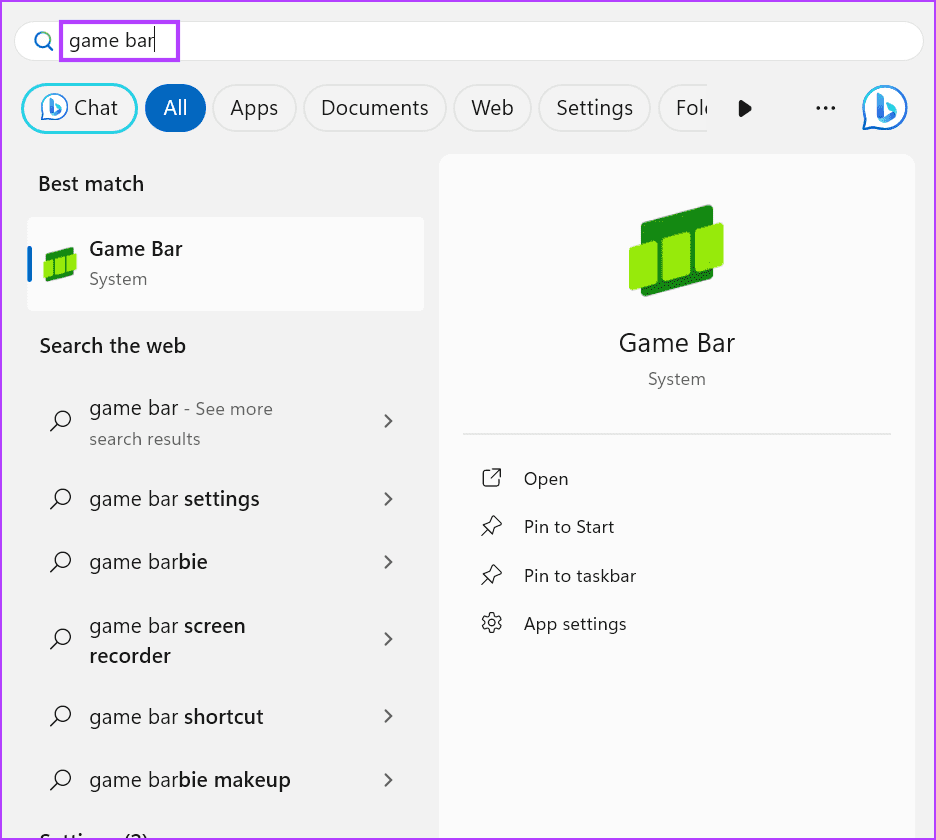Image resolution: width=936 pixels, height=840 pixels.
Task: Switch to the Apps filter tab
Action: [254, 108]
